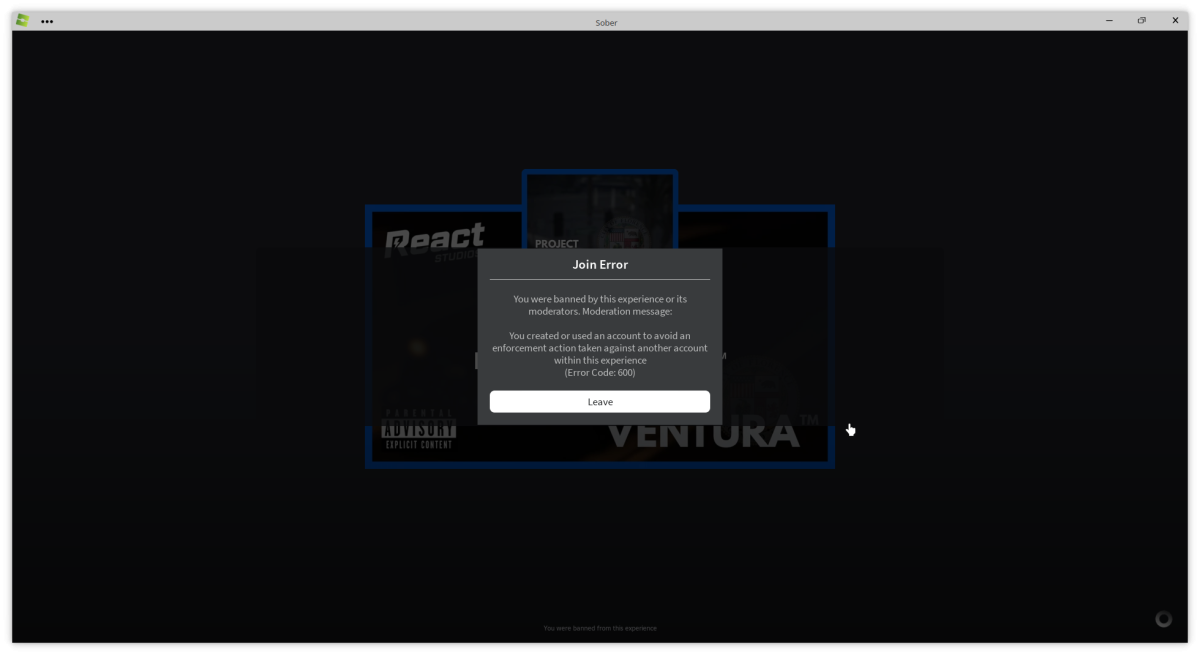Click the divider line under Join Error

(x=600, y=279)
